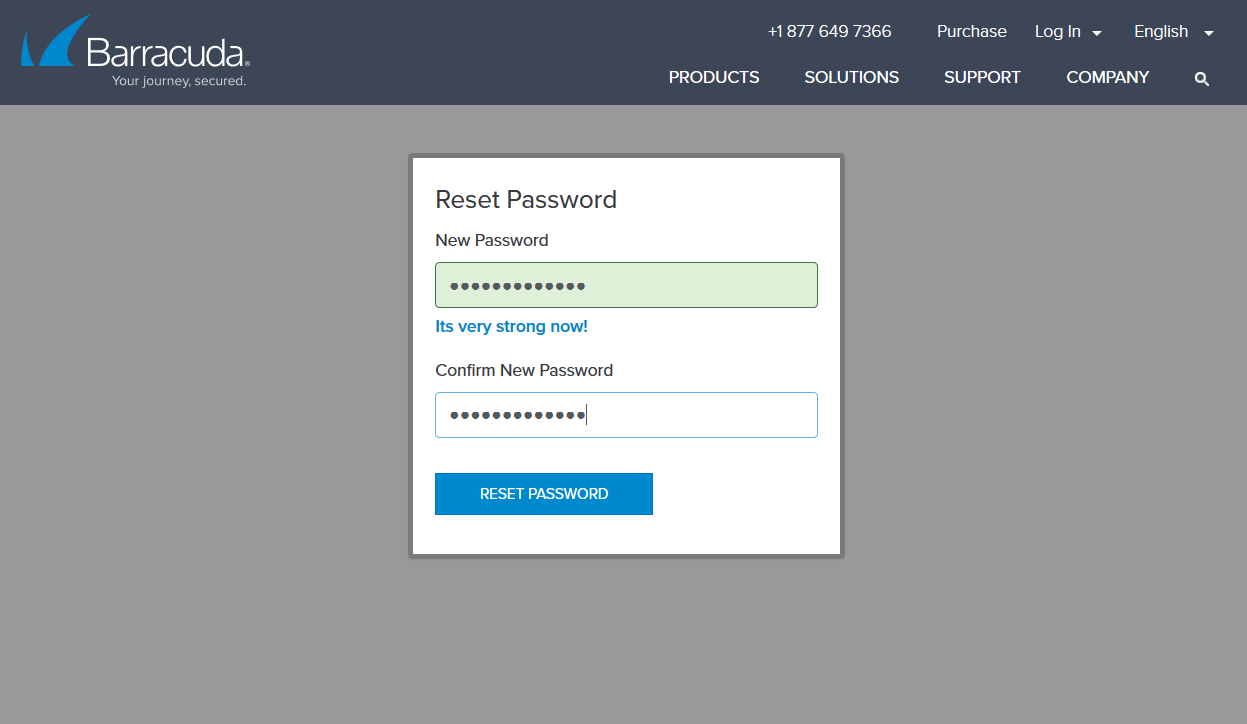Click the Log In caret arrow
Viewport: 1247px width, 724px height.
(1097, 33)
